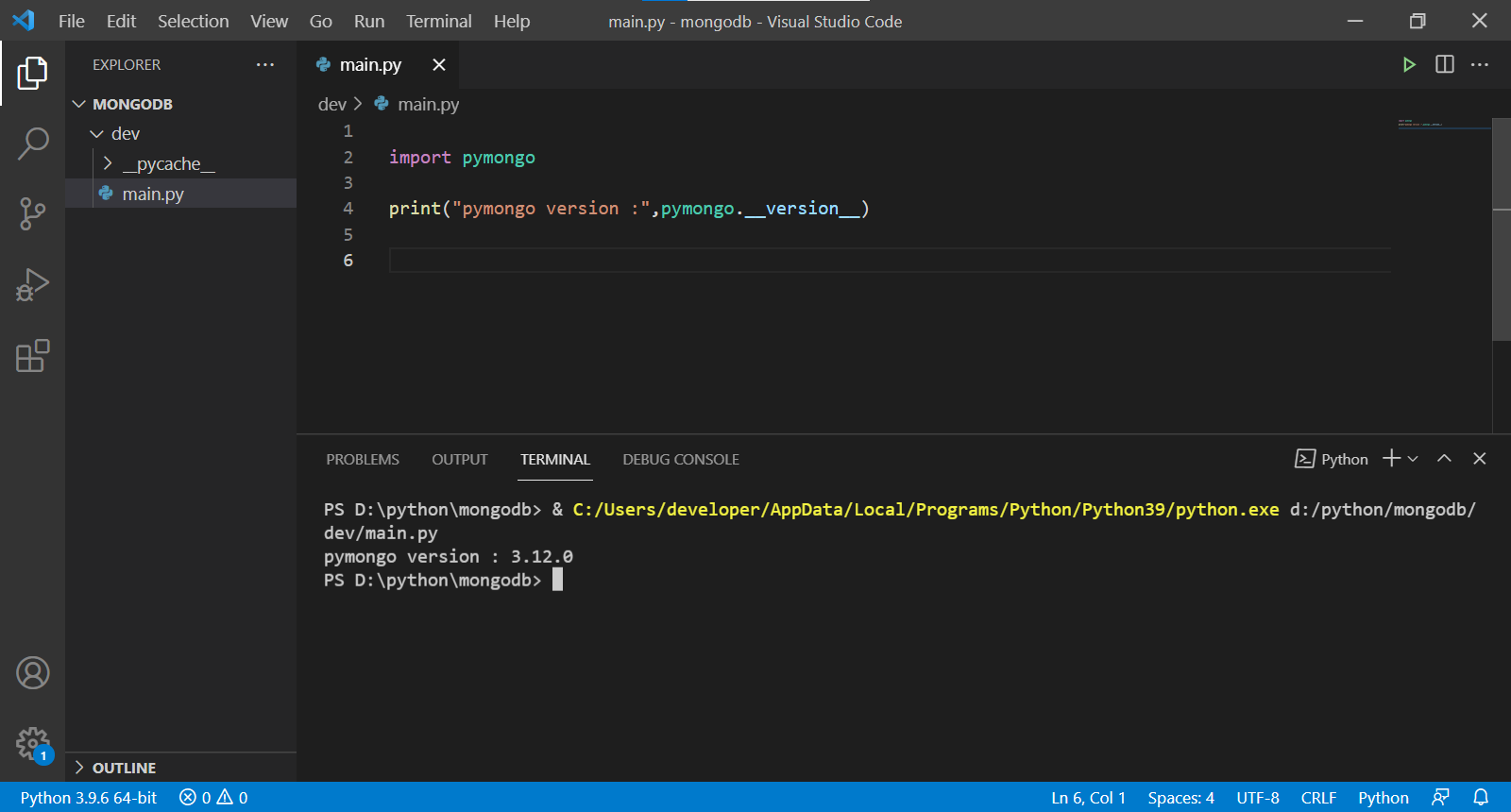Click the dev breadcrumb segment
The width and height of the screenshot is (1511, 812).
(332, 104)
